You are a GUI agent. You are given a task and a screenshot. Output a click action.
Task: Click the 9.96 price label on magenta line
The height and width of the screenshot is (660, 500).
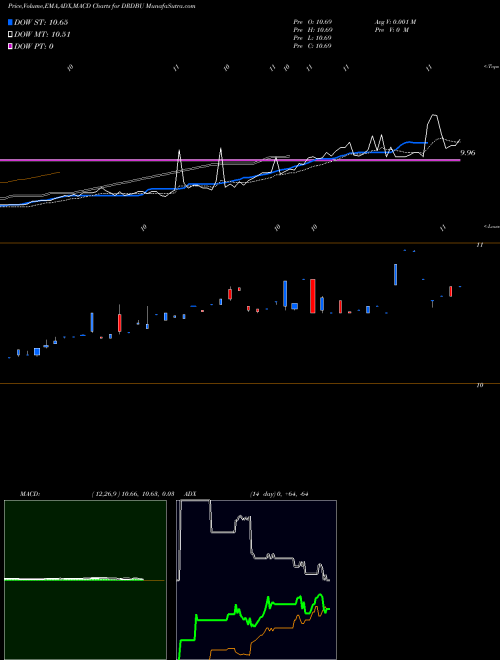[468, 153]
